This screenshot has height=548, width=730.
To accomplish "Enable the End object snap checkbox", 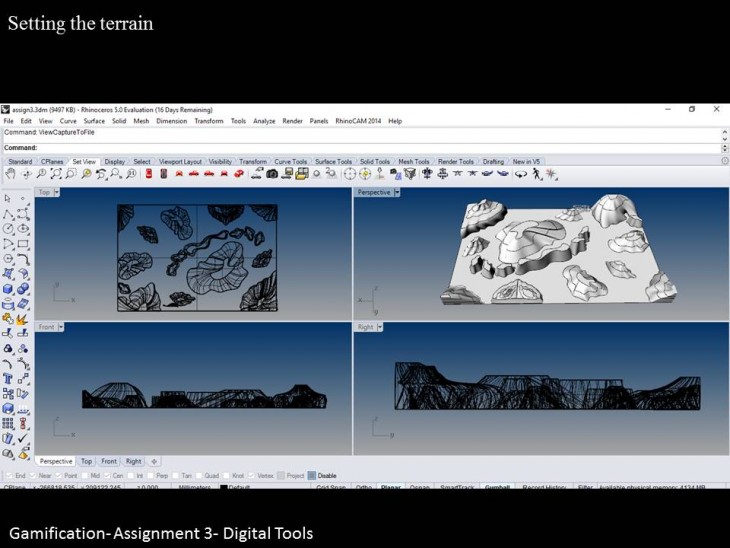I will 10,476.
